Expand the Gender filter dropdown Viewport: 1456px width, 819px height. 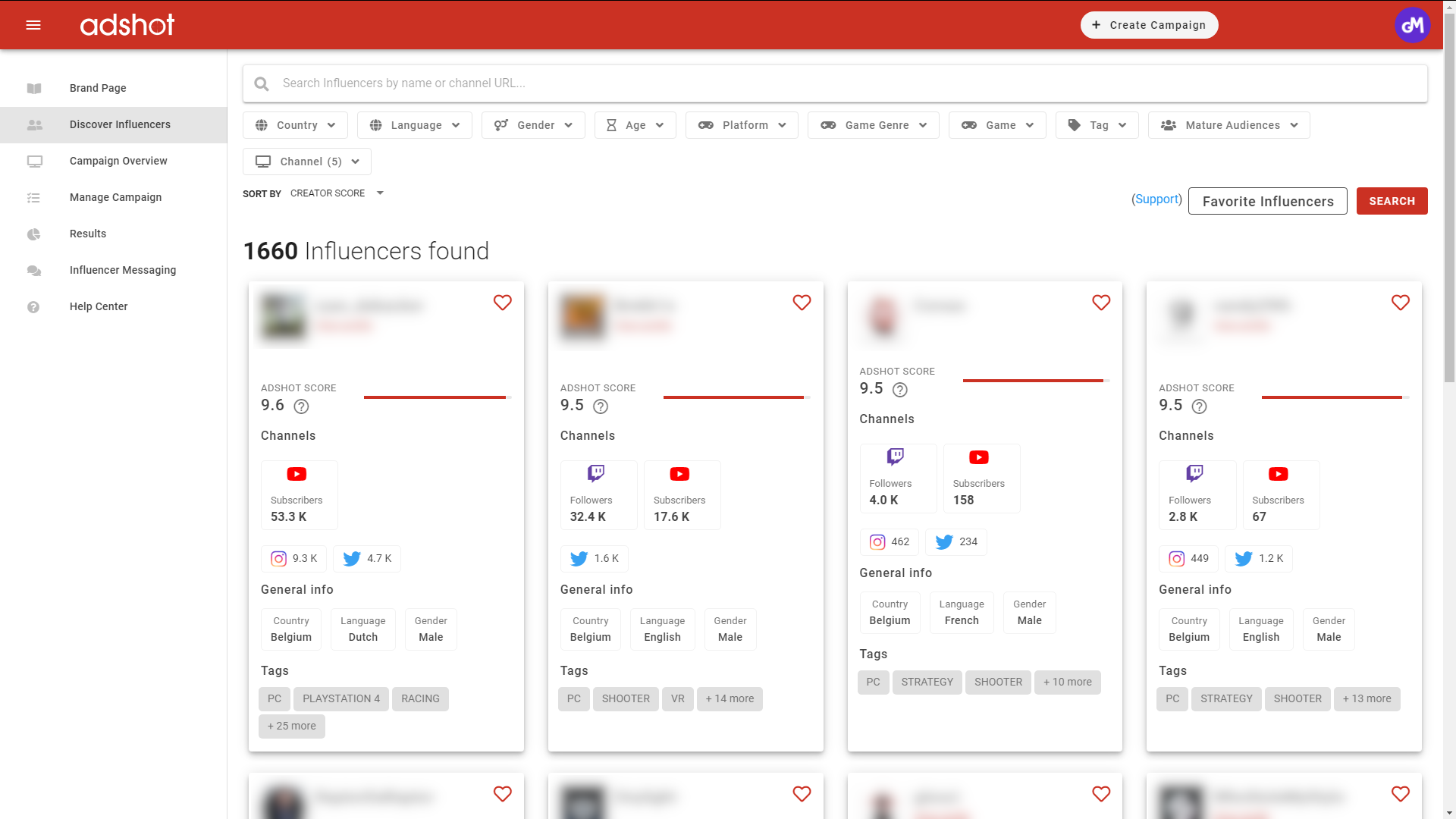[533, 125]
